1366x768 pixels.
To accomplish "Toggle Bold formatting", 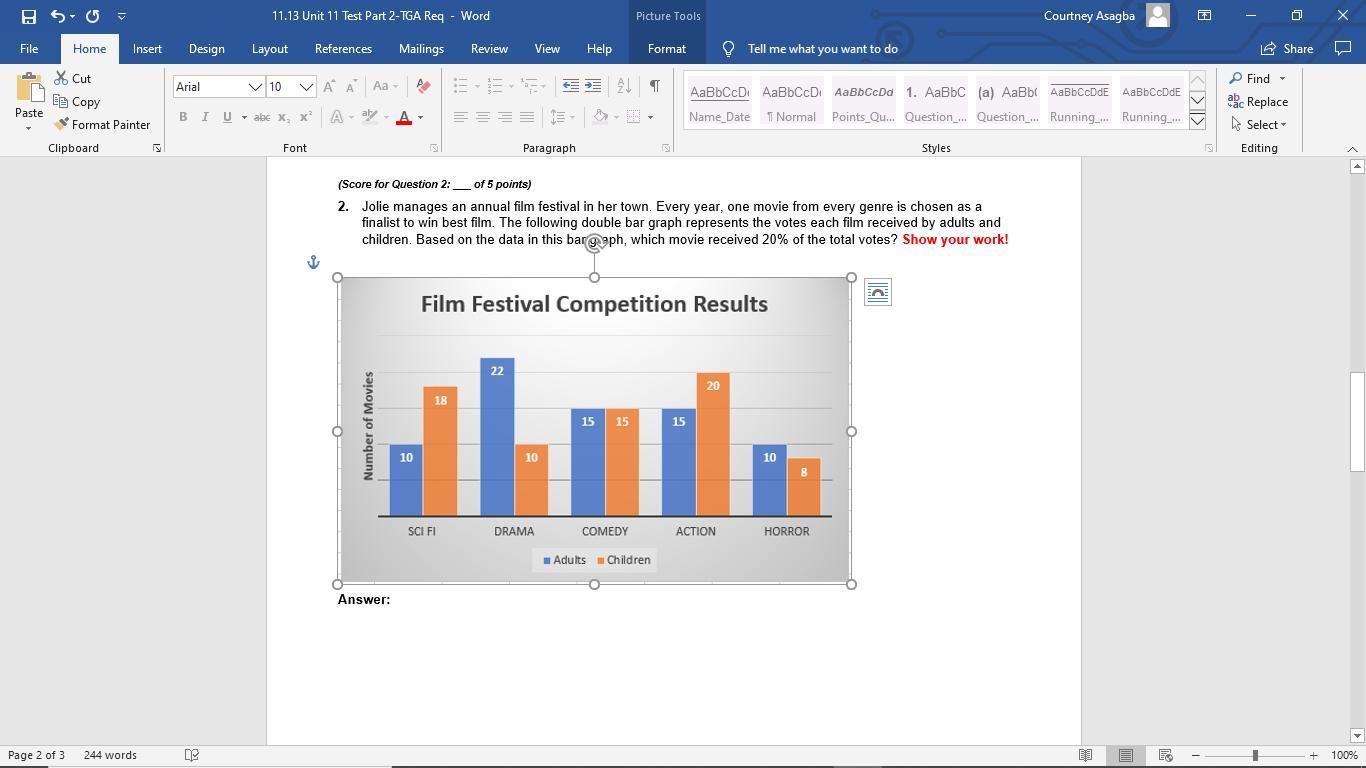I will 183,117.
